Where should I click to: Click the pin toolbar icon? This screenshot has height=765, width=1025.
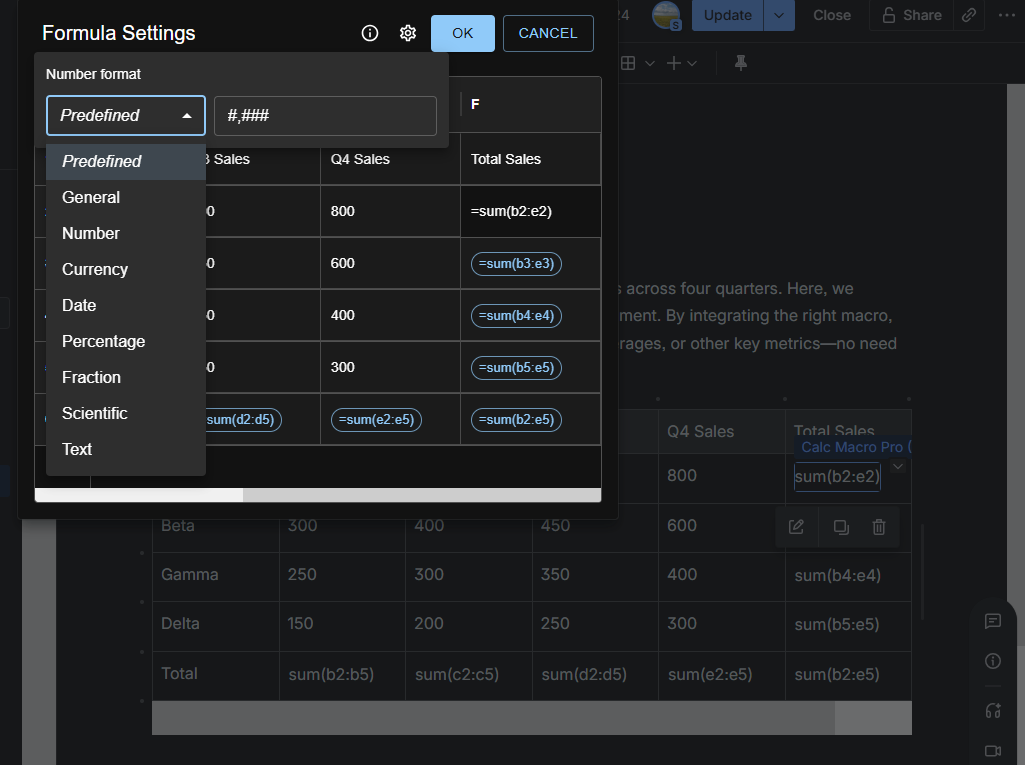click(x=741, y=63)
